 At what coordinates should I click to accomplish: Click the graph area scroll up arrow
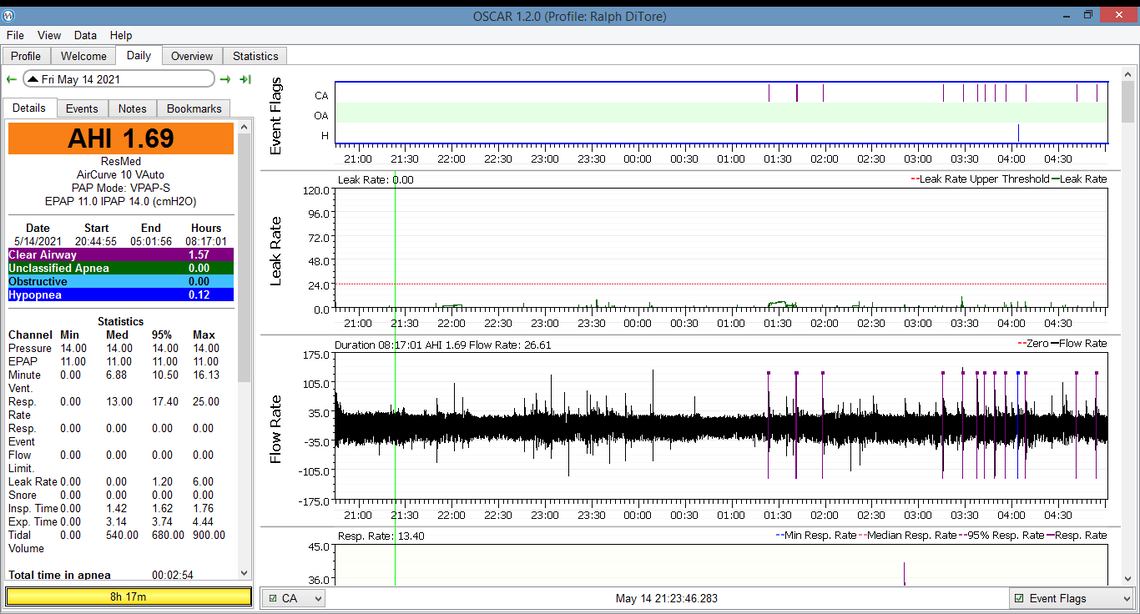pos(1128,74)
